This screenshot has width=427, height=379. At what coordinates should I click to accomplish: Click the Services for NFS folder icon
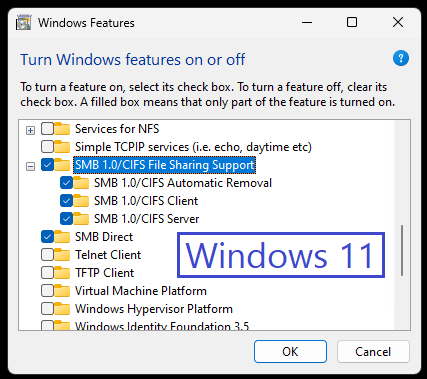62,129
